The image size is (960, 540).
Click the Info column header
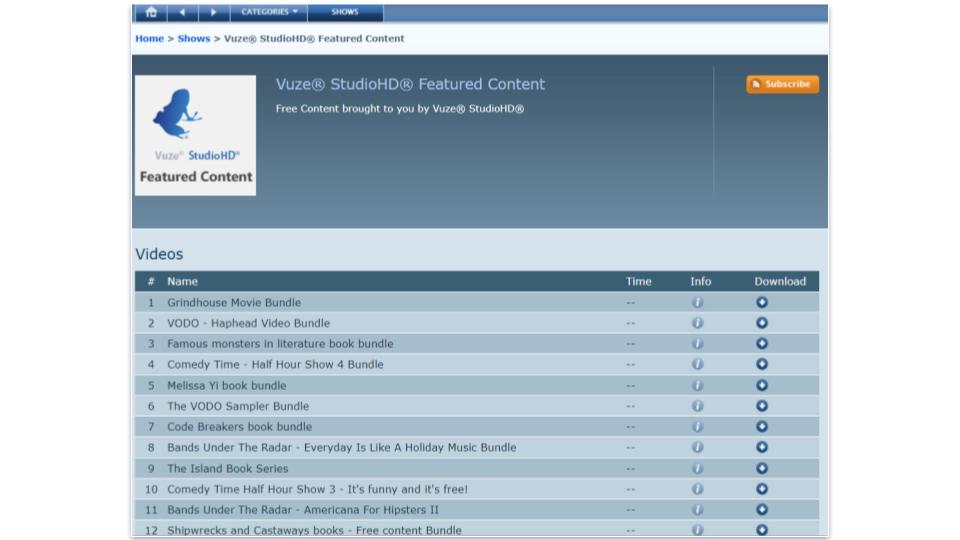700,282
